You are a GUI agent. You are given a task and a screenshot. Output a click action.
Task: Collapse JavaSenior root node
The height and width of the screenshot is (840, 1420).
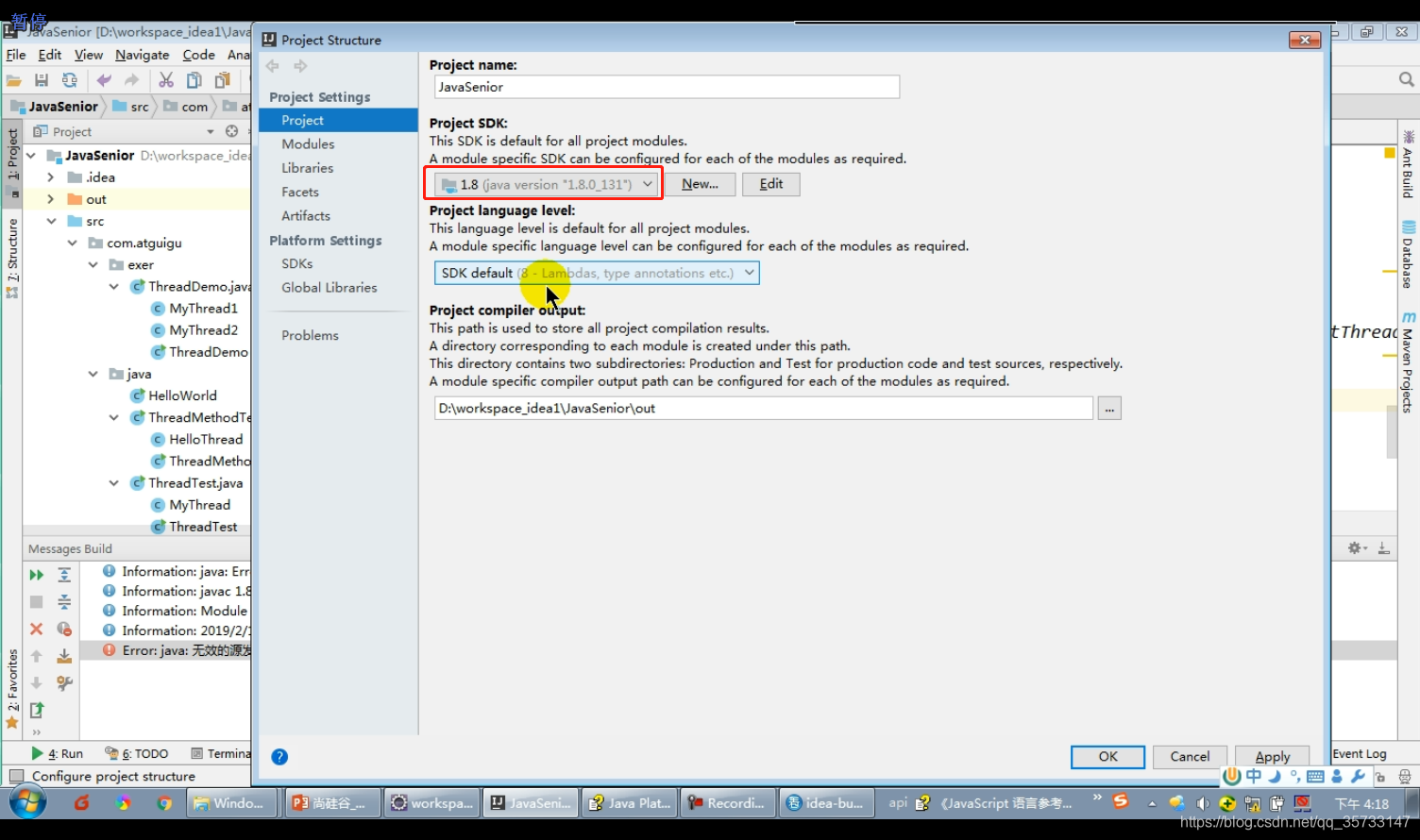click(x=32, y=155)
